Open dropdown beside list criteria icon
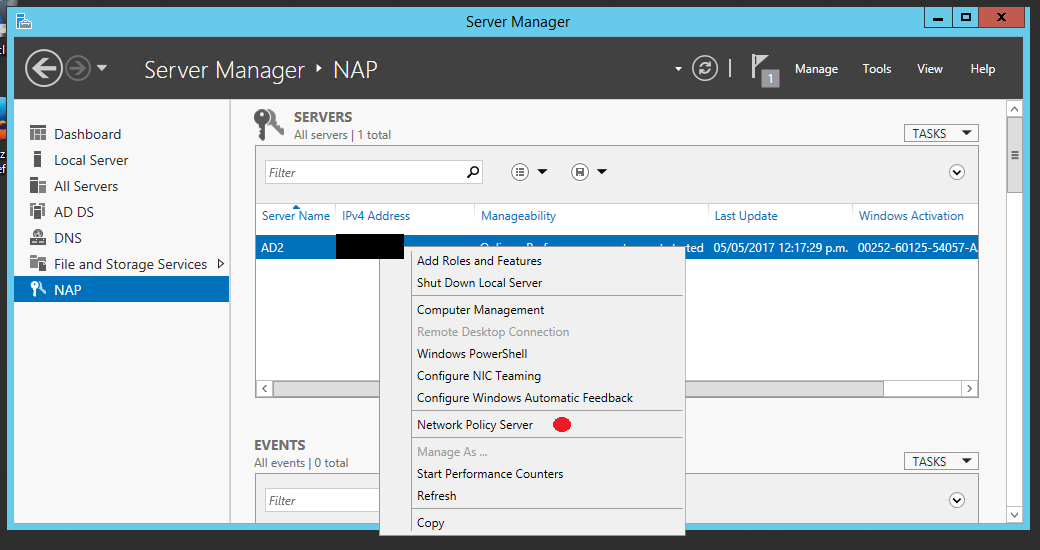The width and height of the screenshot is (1040, 550). point(542,172)
